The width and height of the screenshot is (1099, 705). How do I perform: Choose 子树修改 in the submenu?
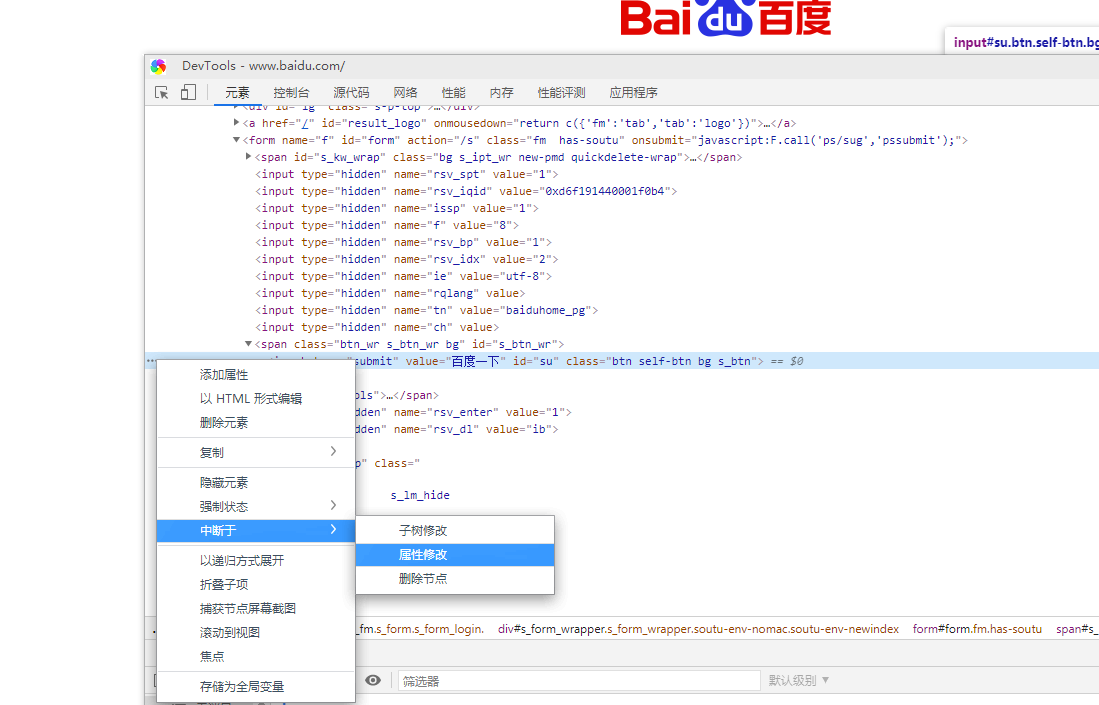pyautogui.click(x=455, y=531)
